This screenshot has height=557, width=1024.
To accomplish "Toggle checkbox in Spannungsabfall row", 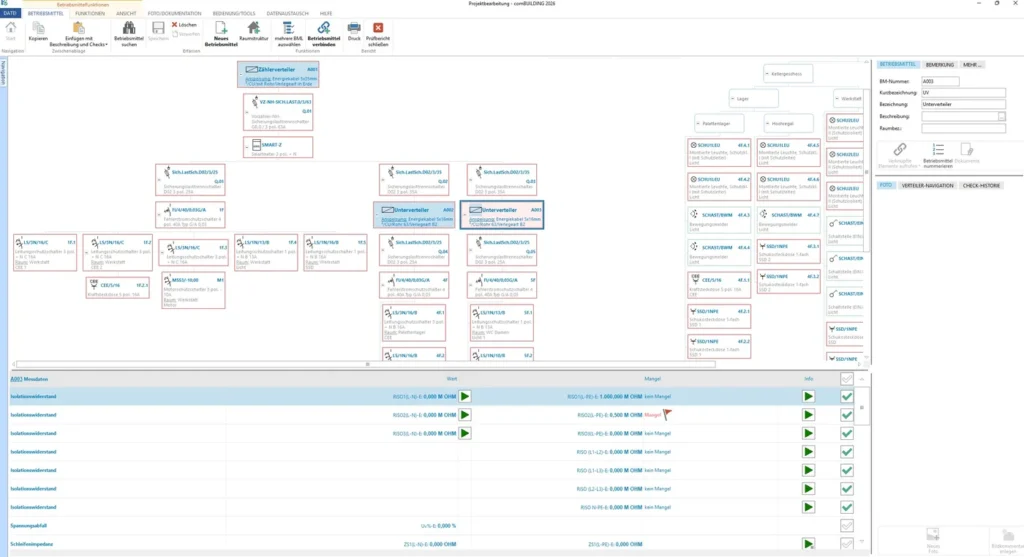I will [x=847, y=526].
